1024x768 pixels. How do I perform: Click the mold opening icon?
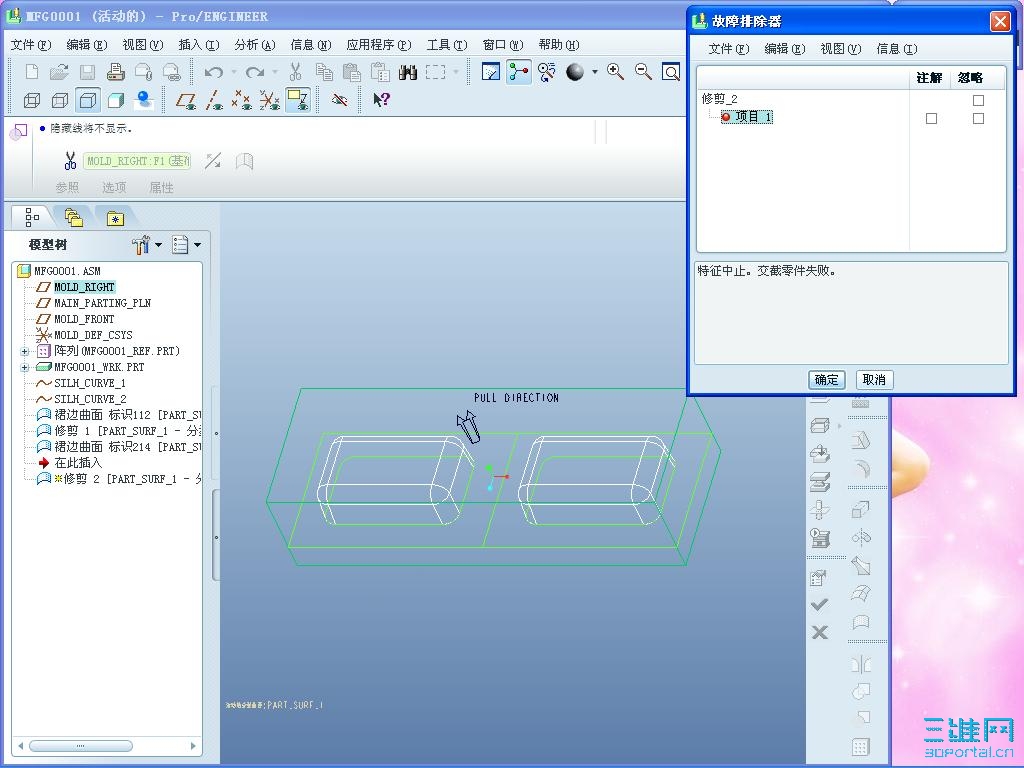click(x=820, y=481)
